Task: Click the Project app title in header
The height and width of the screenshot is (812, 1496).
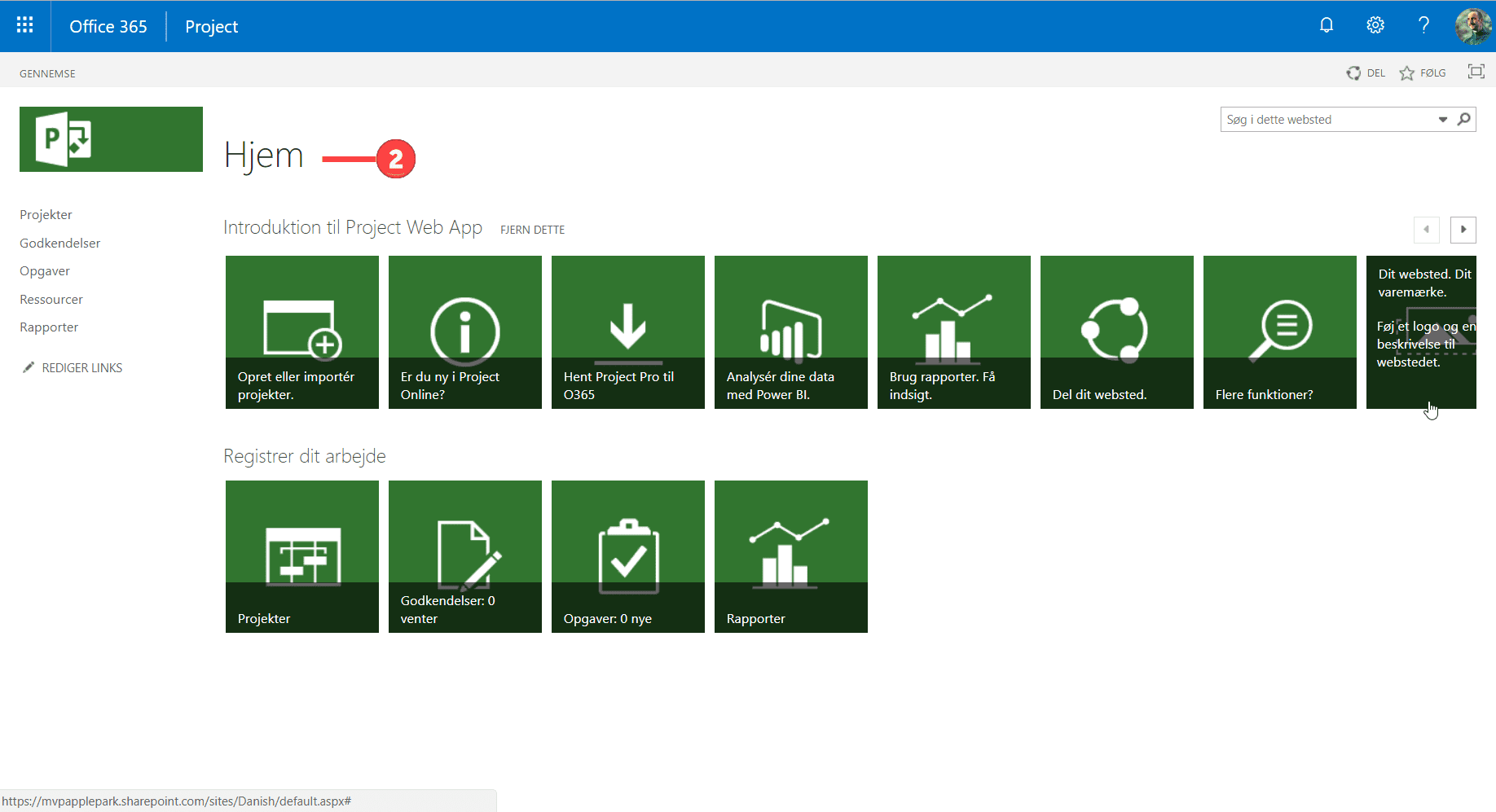Action: 211,26
